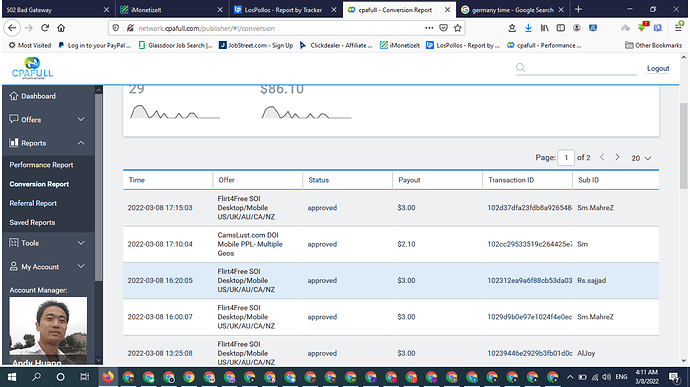Viewport: 690px width, 387px height.
Task: Open rows-per-page dropdown showing 20
Action: coord(641,158)
